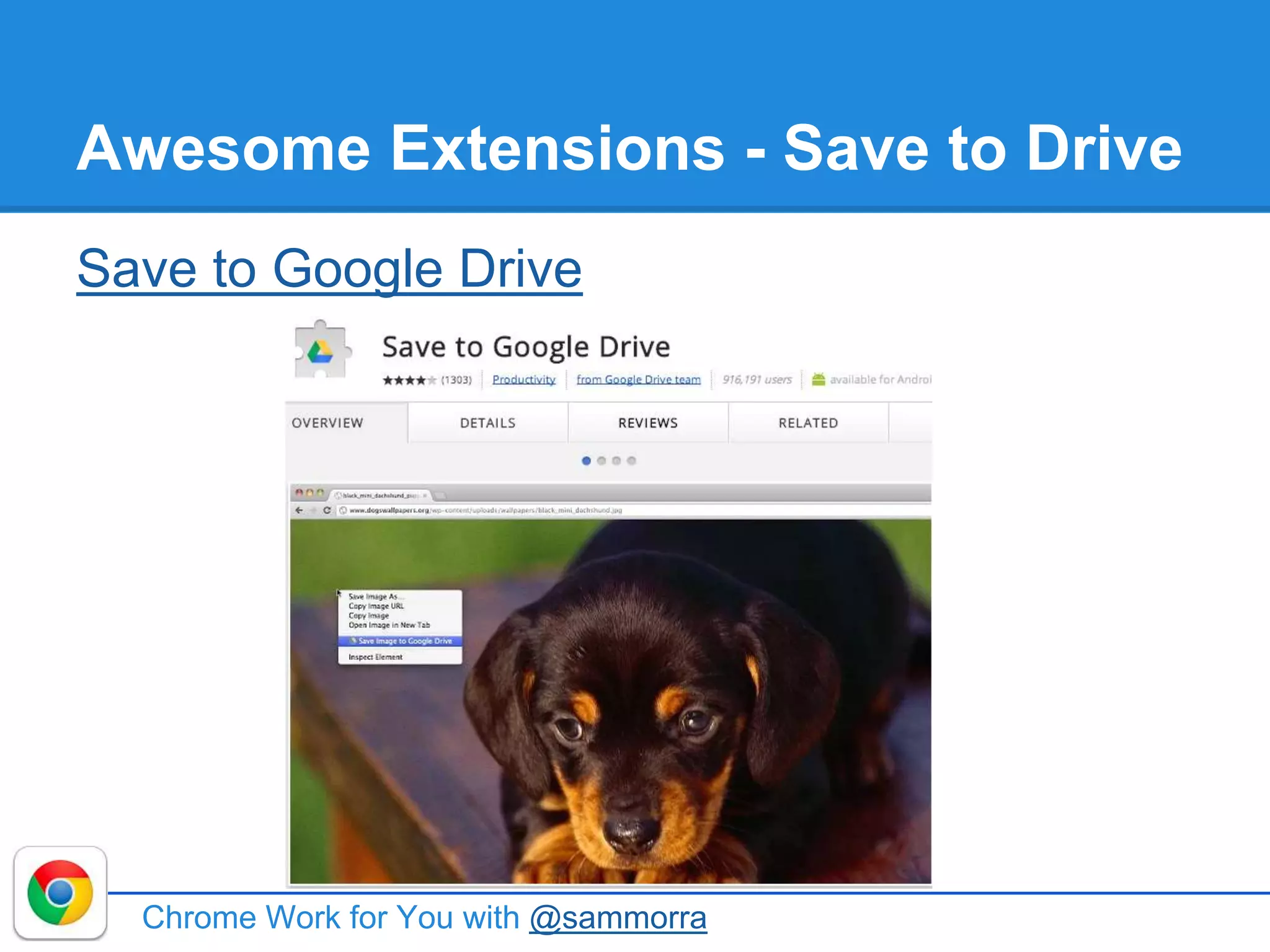Image resolution: width=1270 pixels, height=952 pixels.
Task: Click the dogswallpapers.org address bar
Action: 634,510
